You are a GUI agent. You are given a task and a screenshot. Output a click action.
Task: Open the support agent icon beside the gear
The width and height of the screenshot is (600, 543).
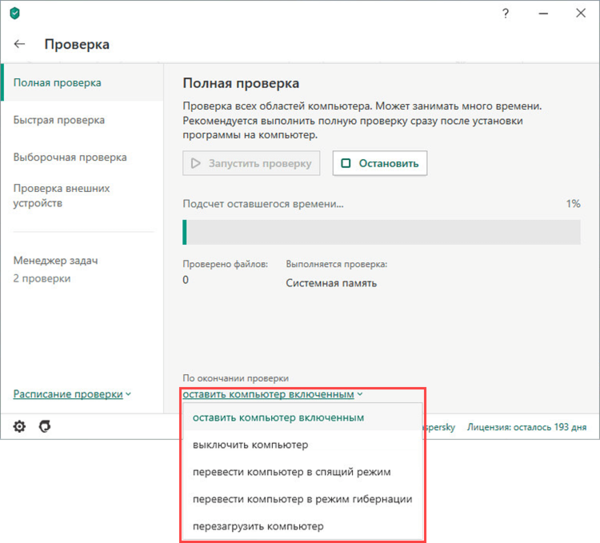[x=44, y=427]
